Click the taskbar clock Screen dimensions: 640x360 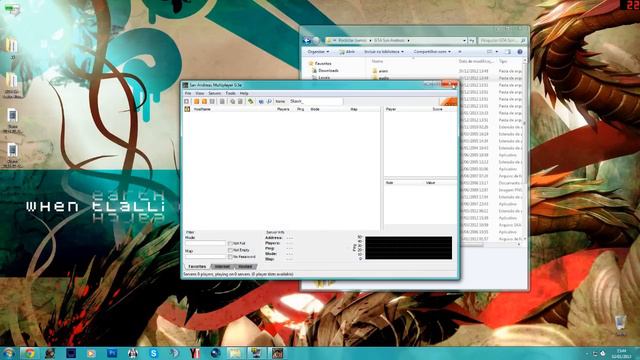(621, 353)
